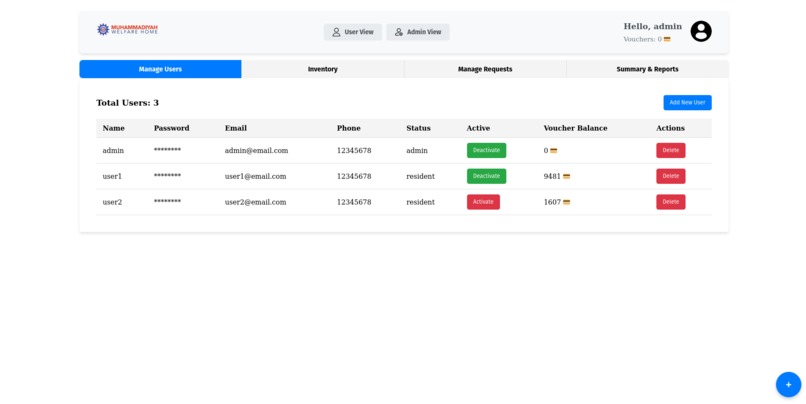Activate the user2 account
806x404 pixels.
(483, 201)
